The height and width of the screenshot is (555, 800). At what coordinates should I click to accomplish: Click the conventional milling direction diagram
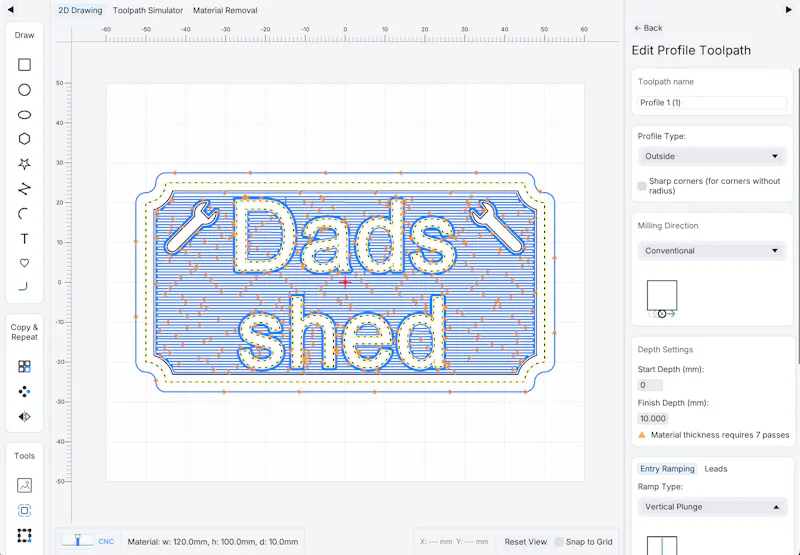point(662,299)
